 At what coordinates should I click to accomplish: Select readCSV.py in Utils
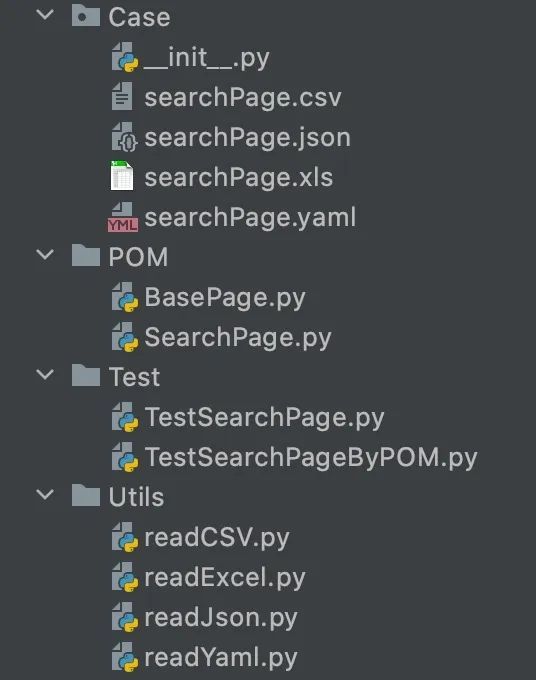click(216, 538)
